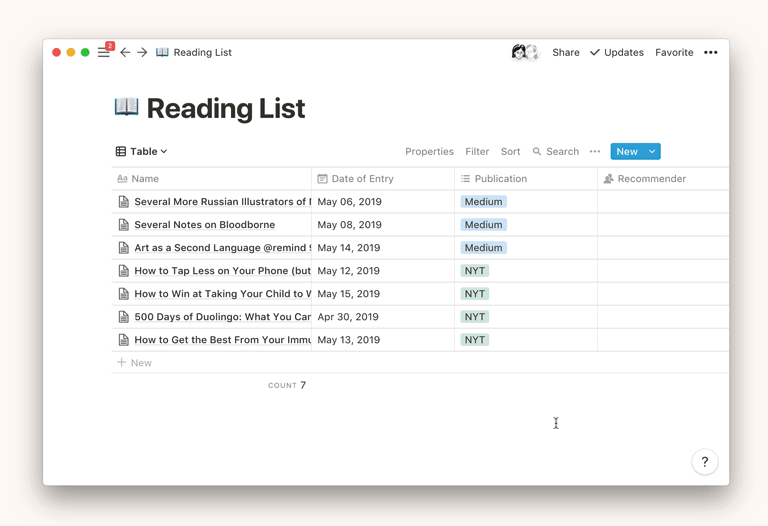Add a new row at table bottom
This screenshot has height=526, width=768.
coord(135,363)
